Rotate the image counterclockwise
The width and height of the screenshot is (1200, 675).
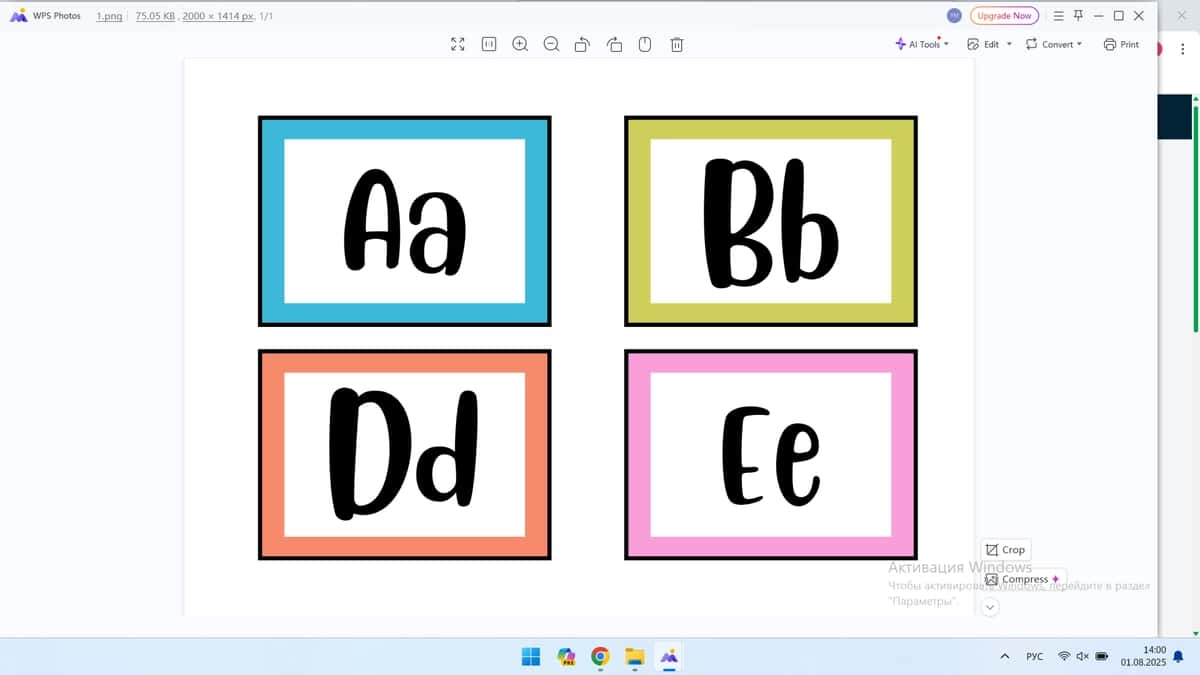pyautogui.click(x=582, y=44)
